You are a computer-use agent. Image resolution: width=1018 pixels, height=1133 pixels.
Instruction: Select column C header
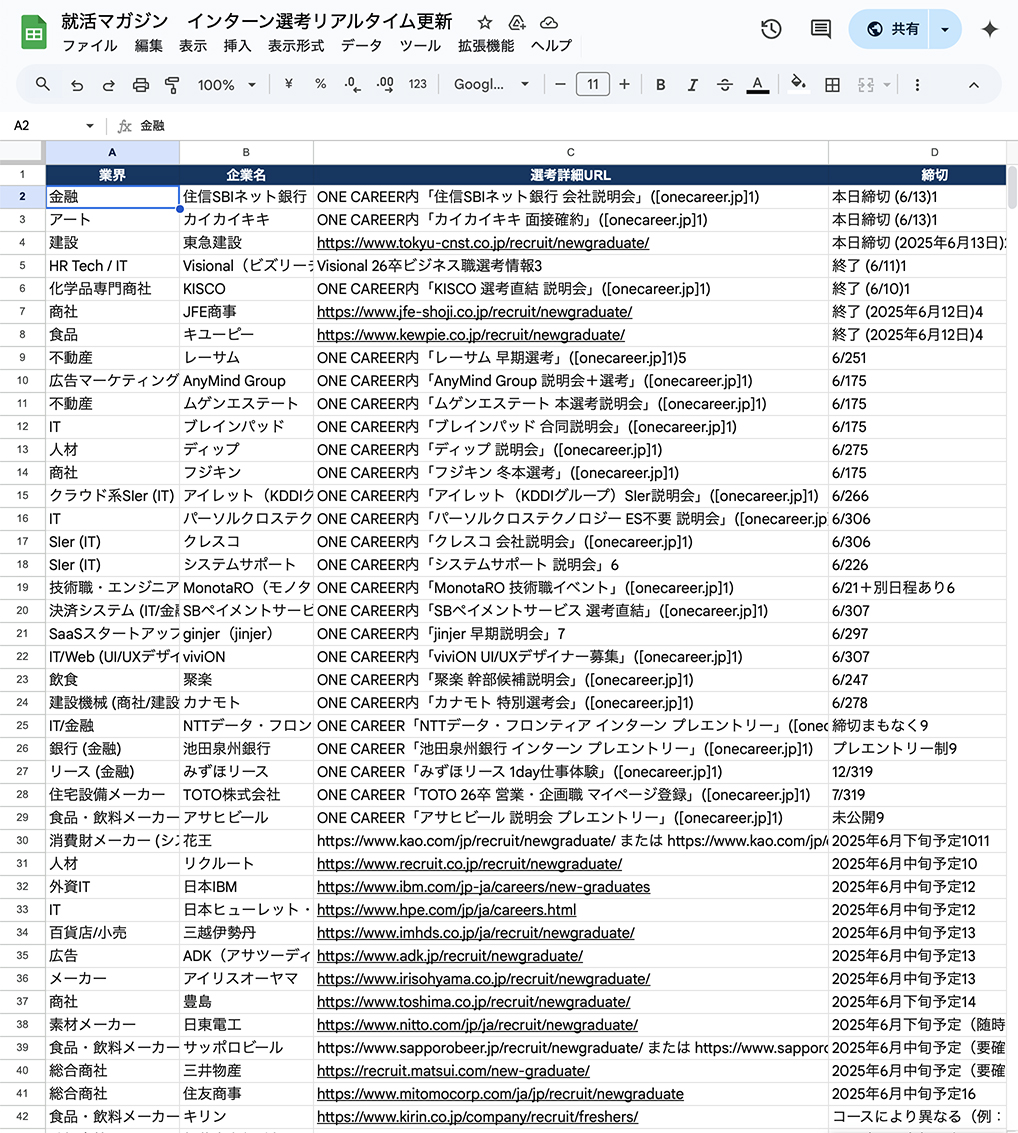point(571,152)
